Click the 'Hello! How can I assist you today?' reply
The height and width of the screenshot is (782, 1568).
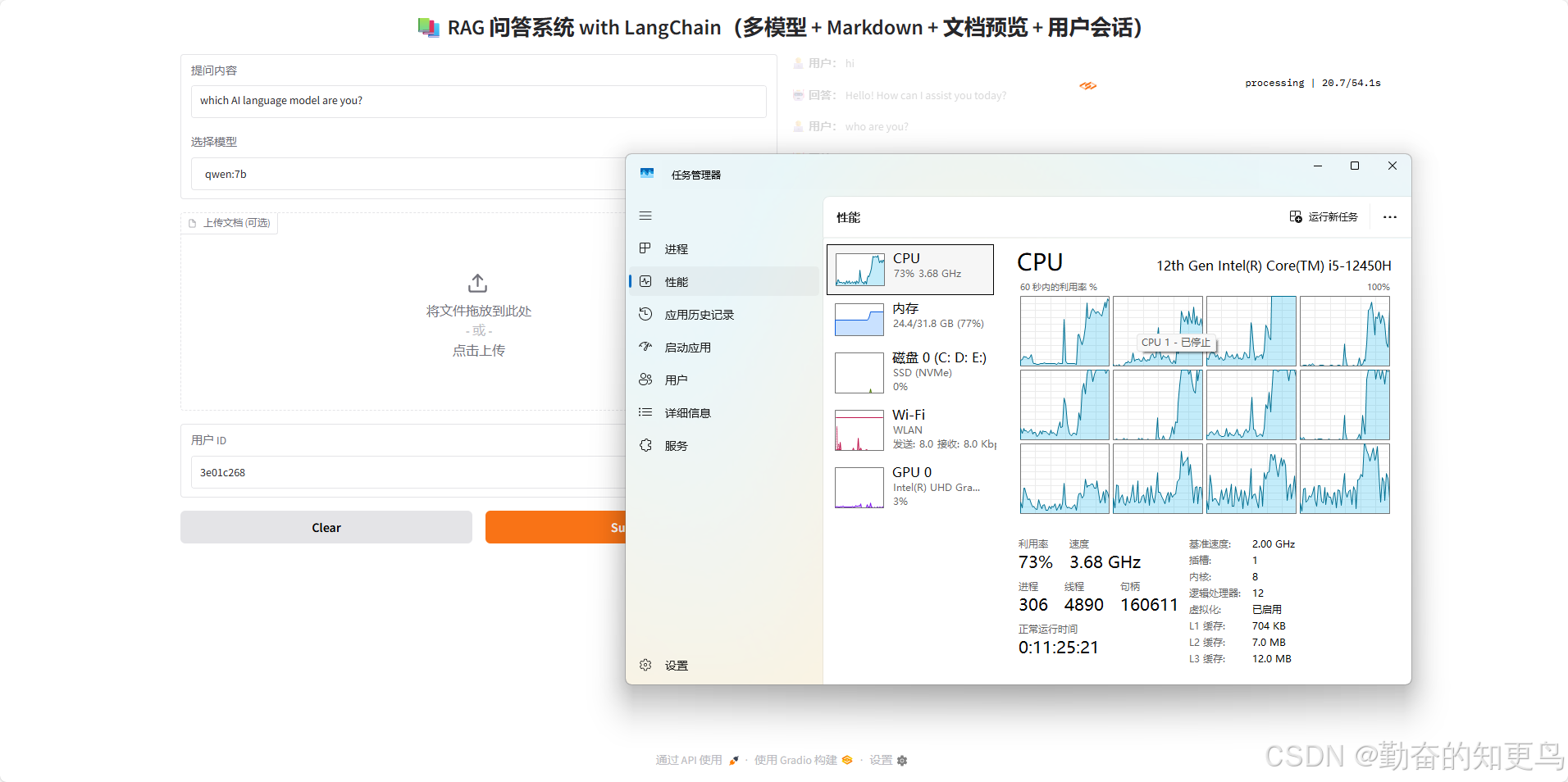pos(926,96)
